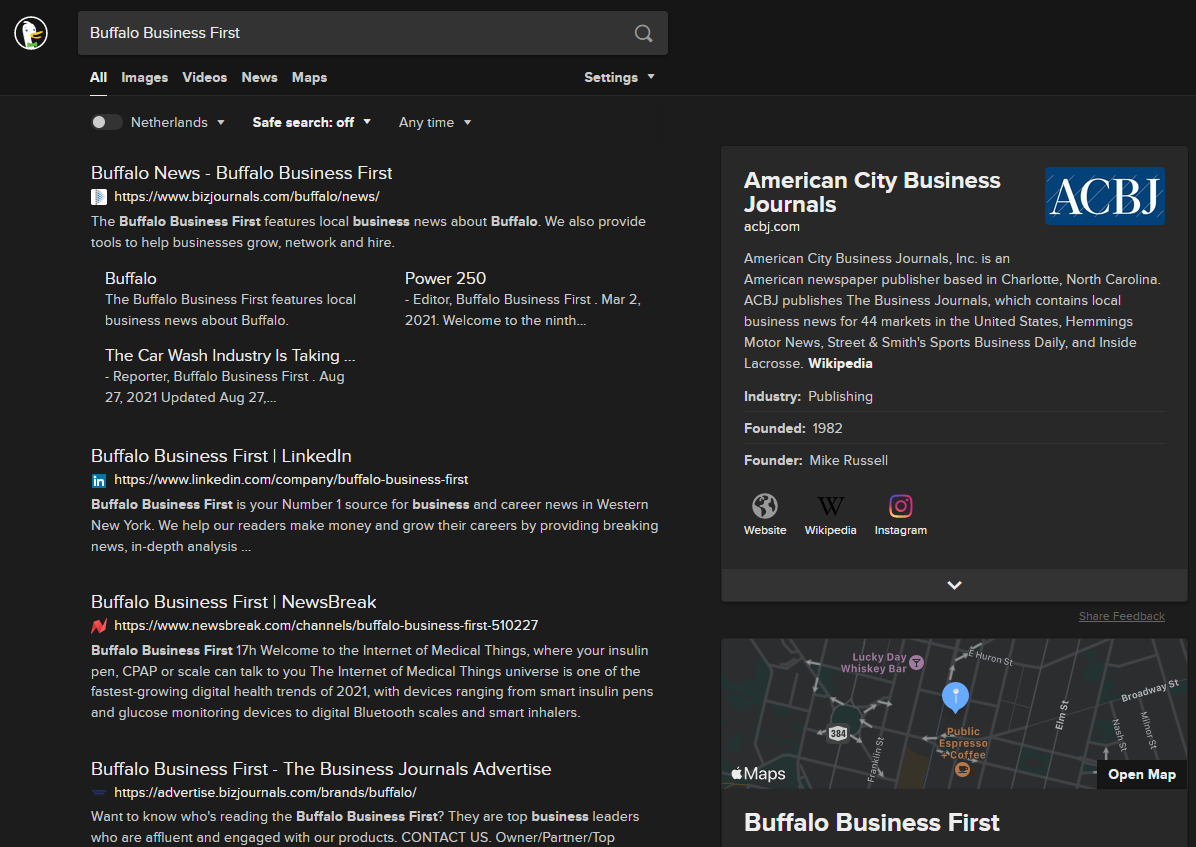Open The Car Wash Industry Is Taking sitelink
1196x847 pixels.
click(x=230, y=356)
